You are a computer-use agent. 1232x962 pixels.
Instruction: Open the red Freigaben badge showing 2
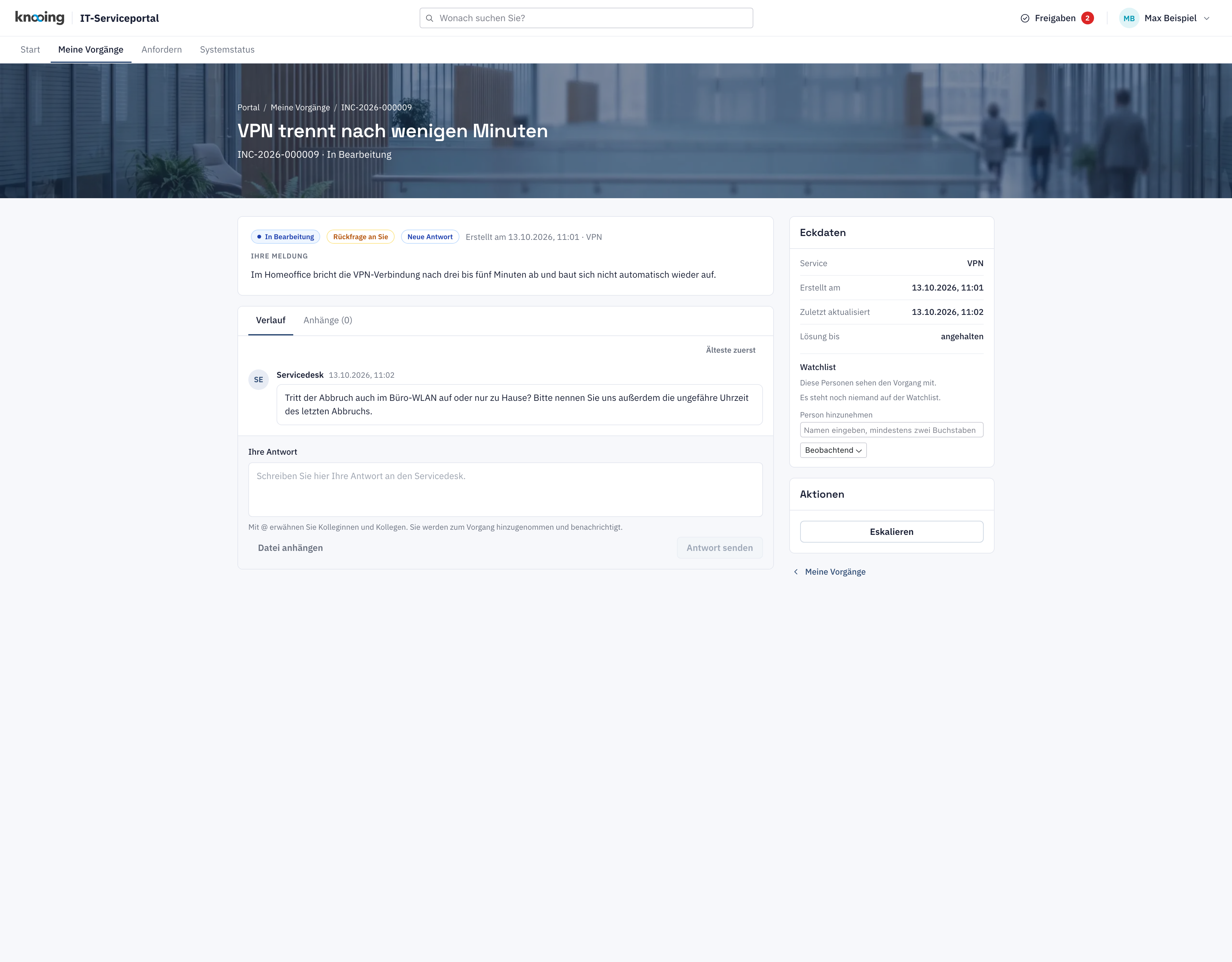(x=1088, y=18)
